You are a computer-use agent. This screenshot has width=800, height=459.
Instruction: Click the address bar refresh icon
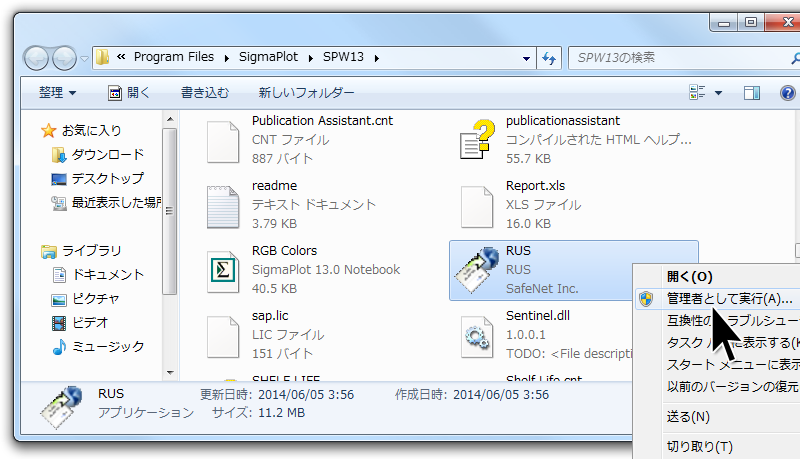click(x=549, y=58)
